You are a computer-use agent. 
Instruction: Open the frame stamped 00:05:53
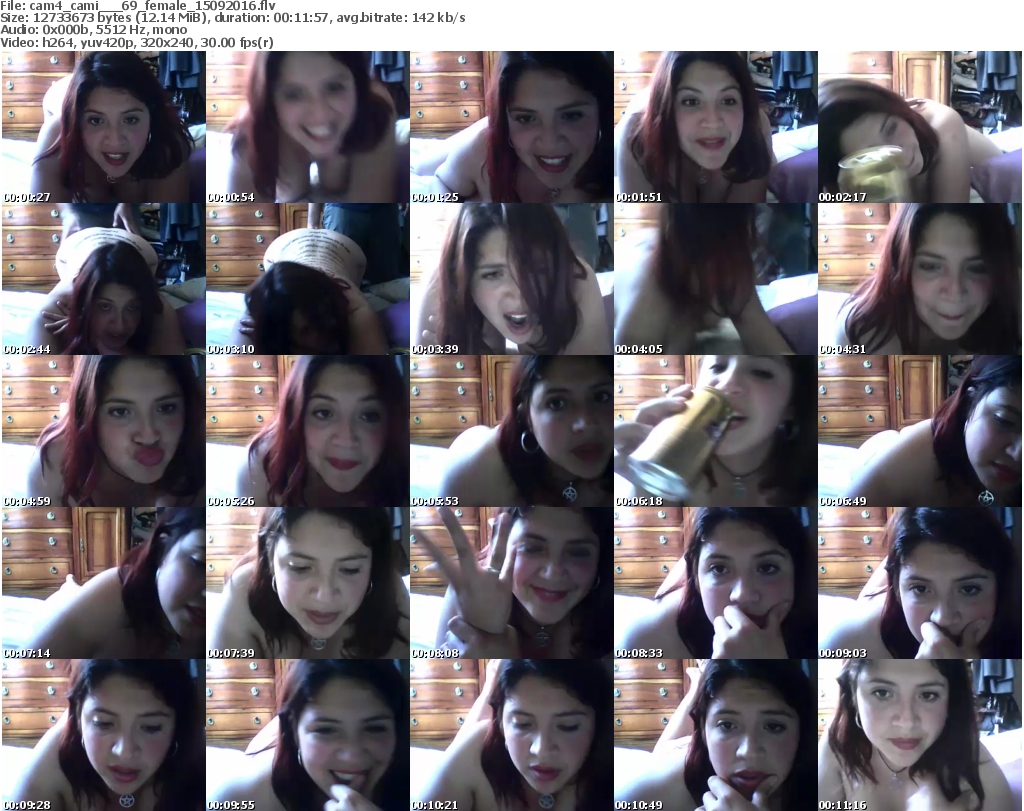(512, 431)
